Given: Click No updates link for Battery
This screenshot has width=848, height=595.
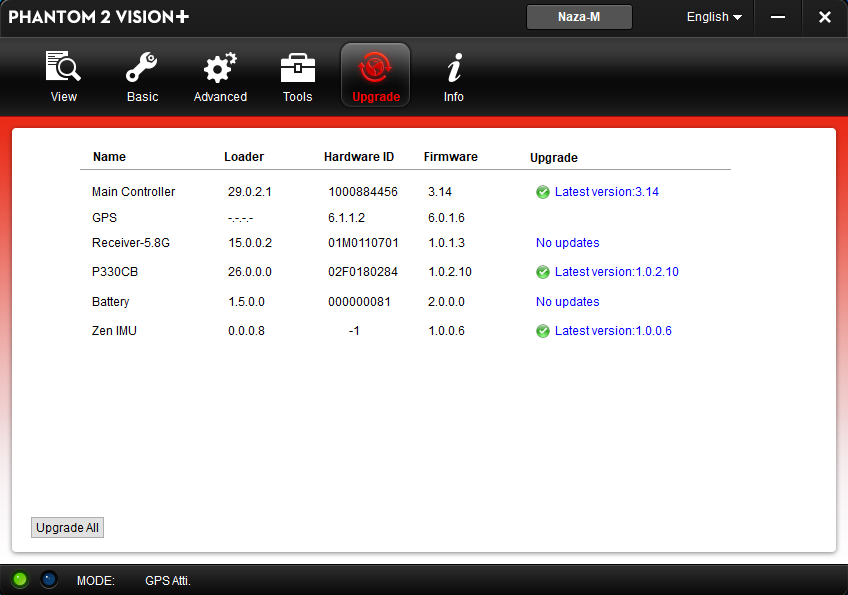Looking at the screenshot, I should click(567, 302).
